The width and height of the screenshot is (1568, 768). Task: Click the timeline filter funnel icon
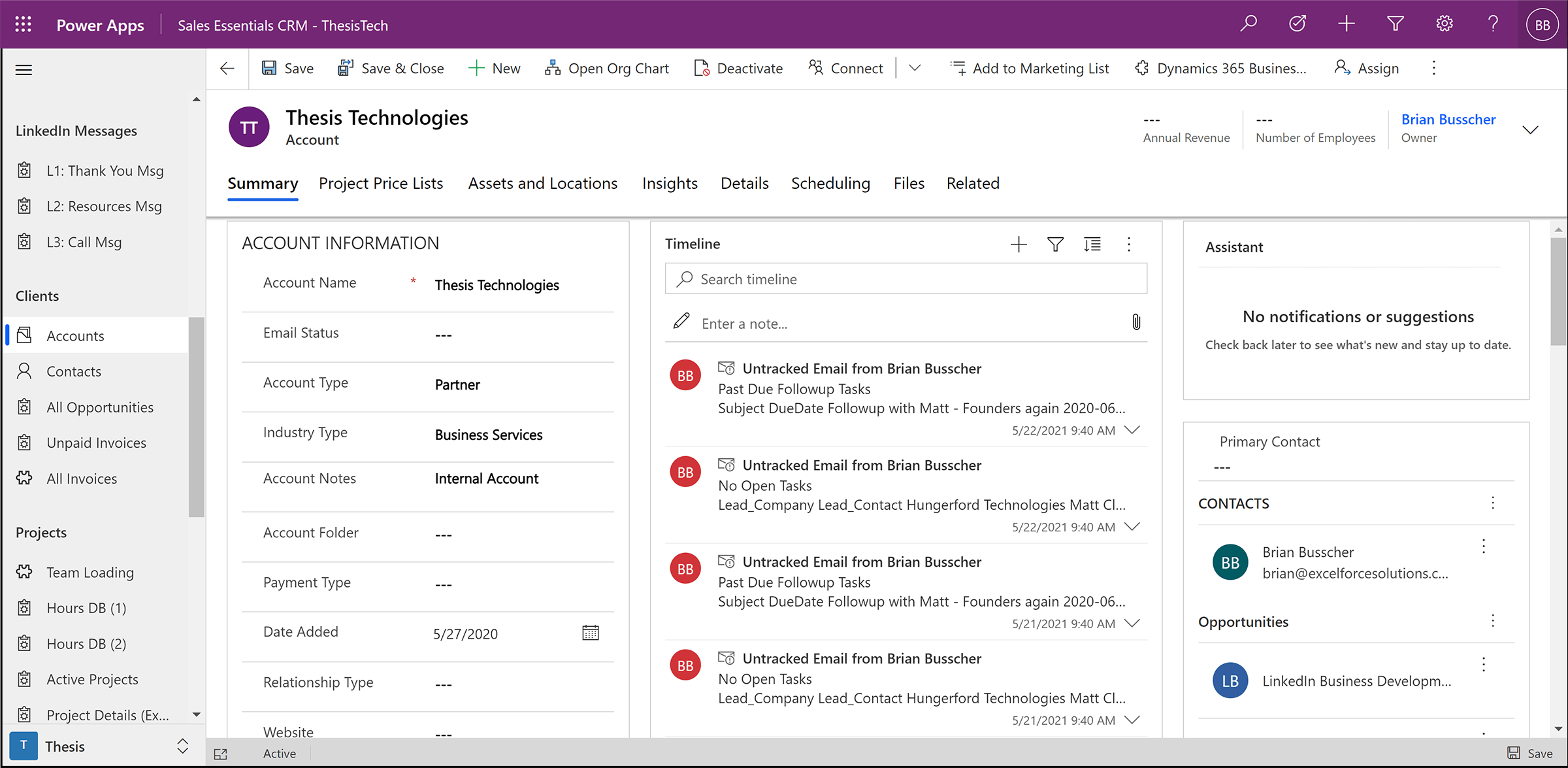(x=1055, y=244)
